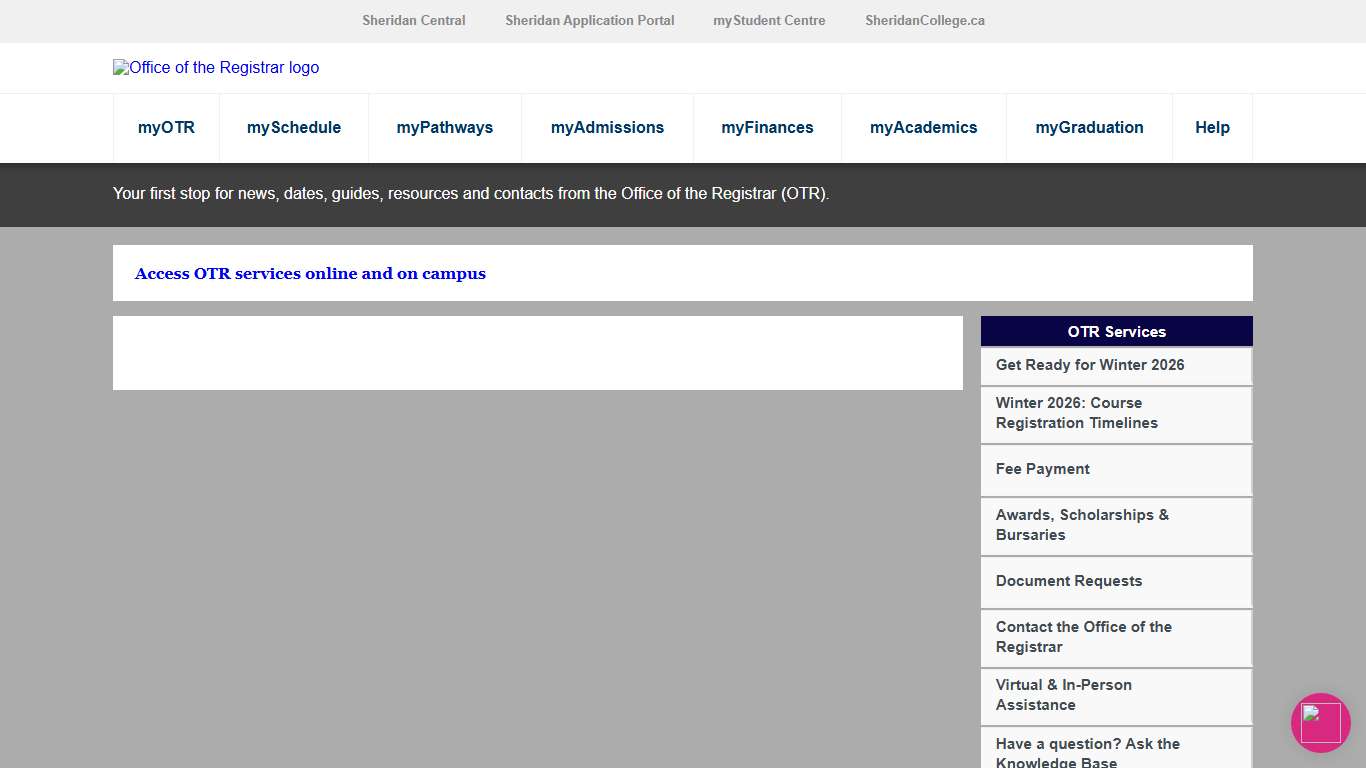Go to myStudent Centre
The width and height of the screenshot is (1366, 768).
(x=769, y=21)
